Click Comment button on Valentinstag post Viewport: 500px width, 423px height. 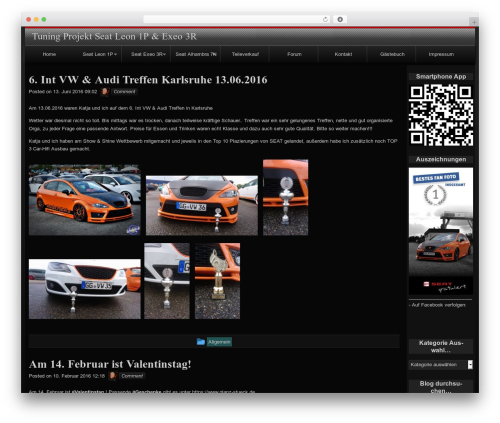point(132,376)
